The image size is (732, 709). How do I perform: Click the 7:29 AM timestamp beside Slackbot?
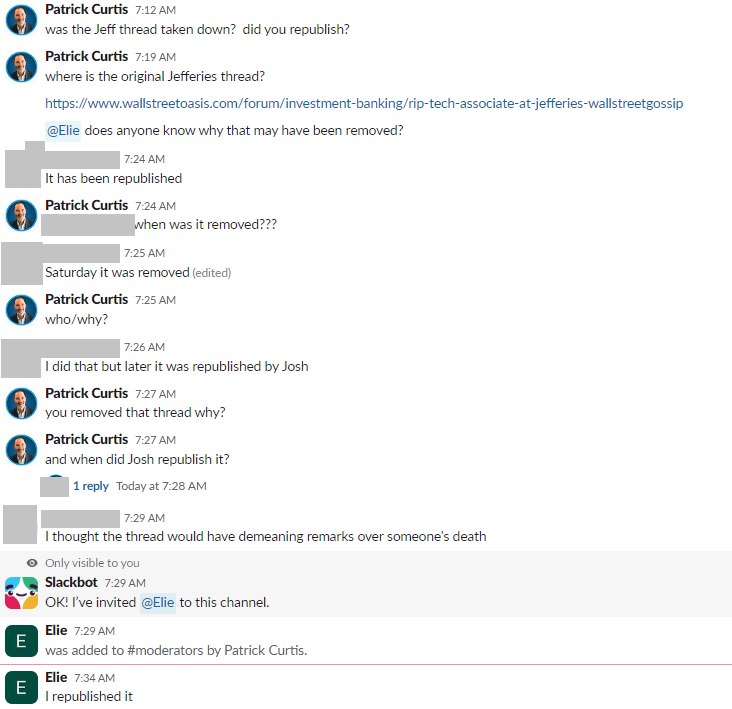coord(125,583)
